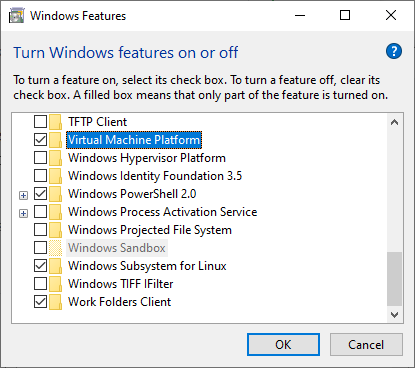Expand the Windows Process Activation Service node
Screen dimensions: 415x368
point(23,213)
